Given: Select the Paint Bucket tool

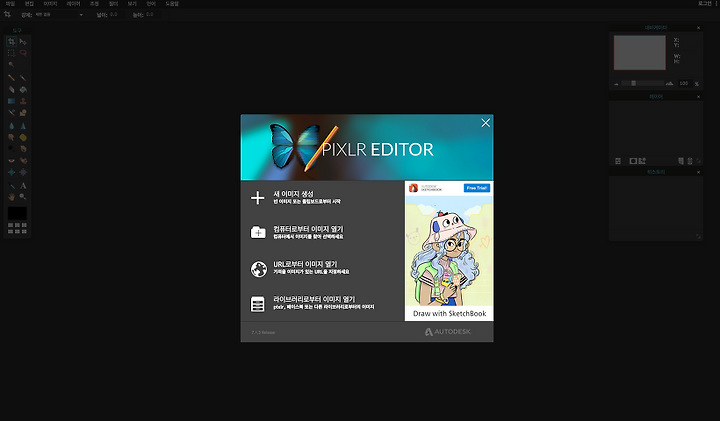Looking at the screenshot, I should (23, 90).
